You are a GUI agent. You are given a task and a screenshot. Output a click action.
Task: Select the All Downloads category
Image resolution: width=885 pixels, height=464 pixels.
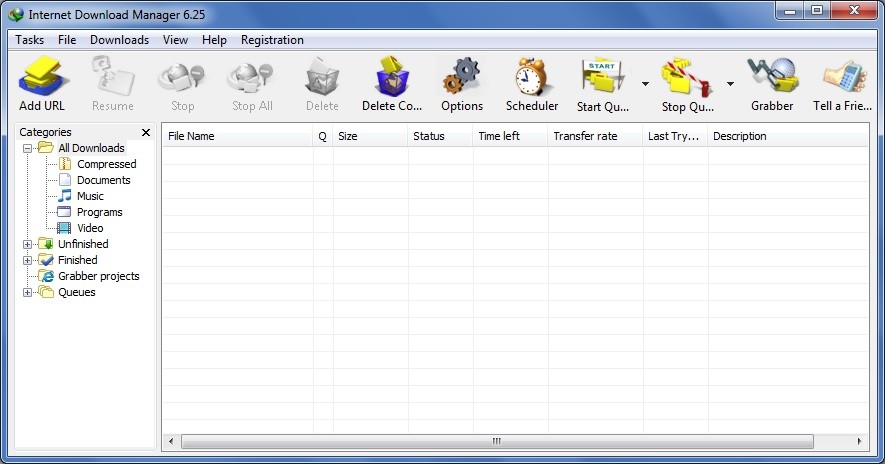click(x=91, y=148)
